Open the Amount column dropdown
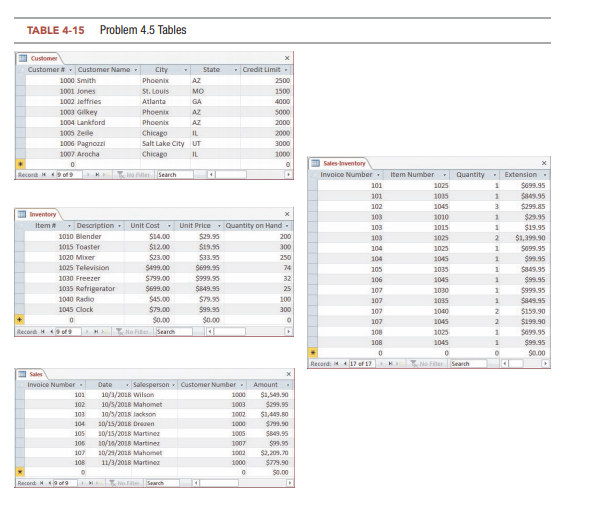Image resolution: width=600 pixels, height=519 pixels. (x=288, y=385)
